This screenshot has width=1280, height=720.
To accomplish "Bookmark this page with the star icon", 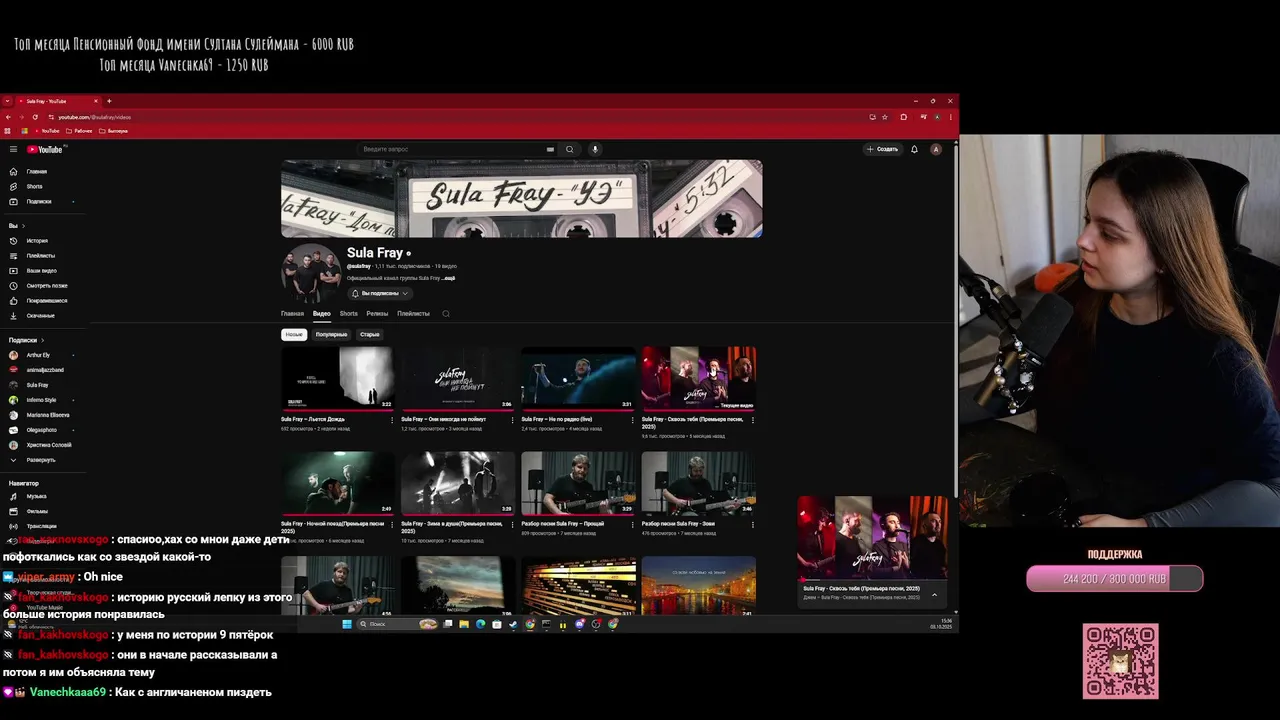I will [x=885, y=117].
